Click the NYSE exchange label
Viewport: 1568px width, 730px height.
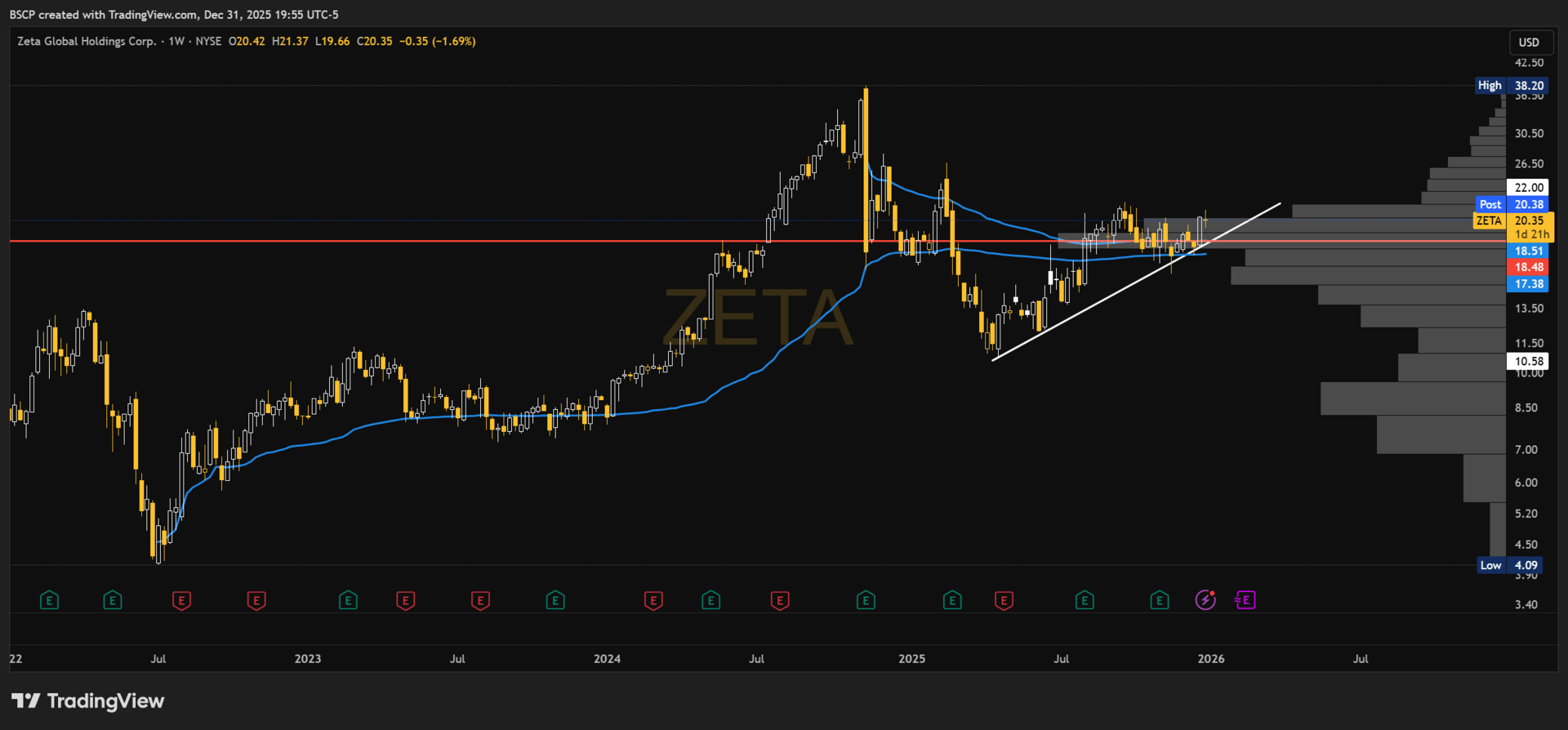208,41
